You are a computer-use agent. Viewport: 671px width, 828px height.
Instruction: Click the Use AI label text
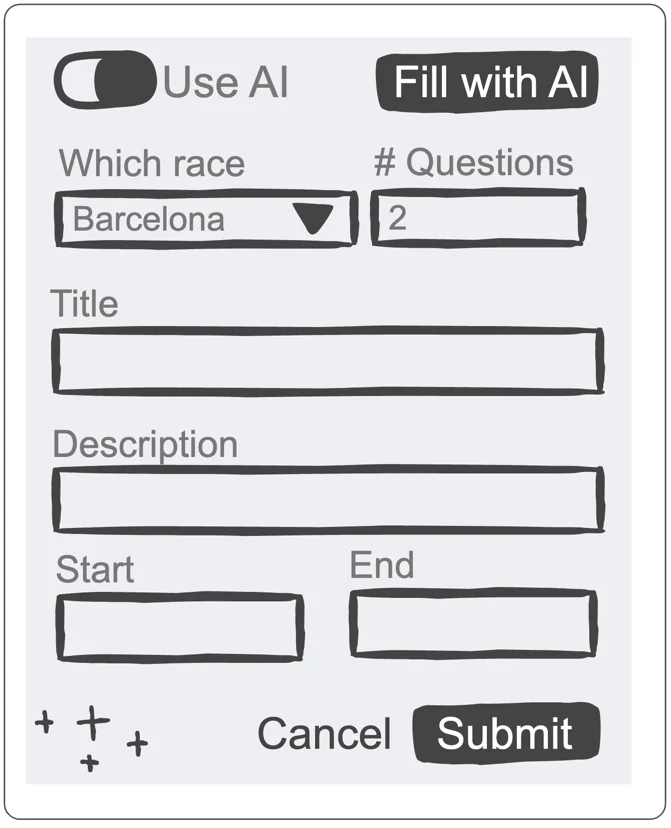226,82
